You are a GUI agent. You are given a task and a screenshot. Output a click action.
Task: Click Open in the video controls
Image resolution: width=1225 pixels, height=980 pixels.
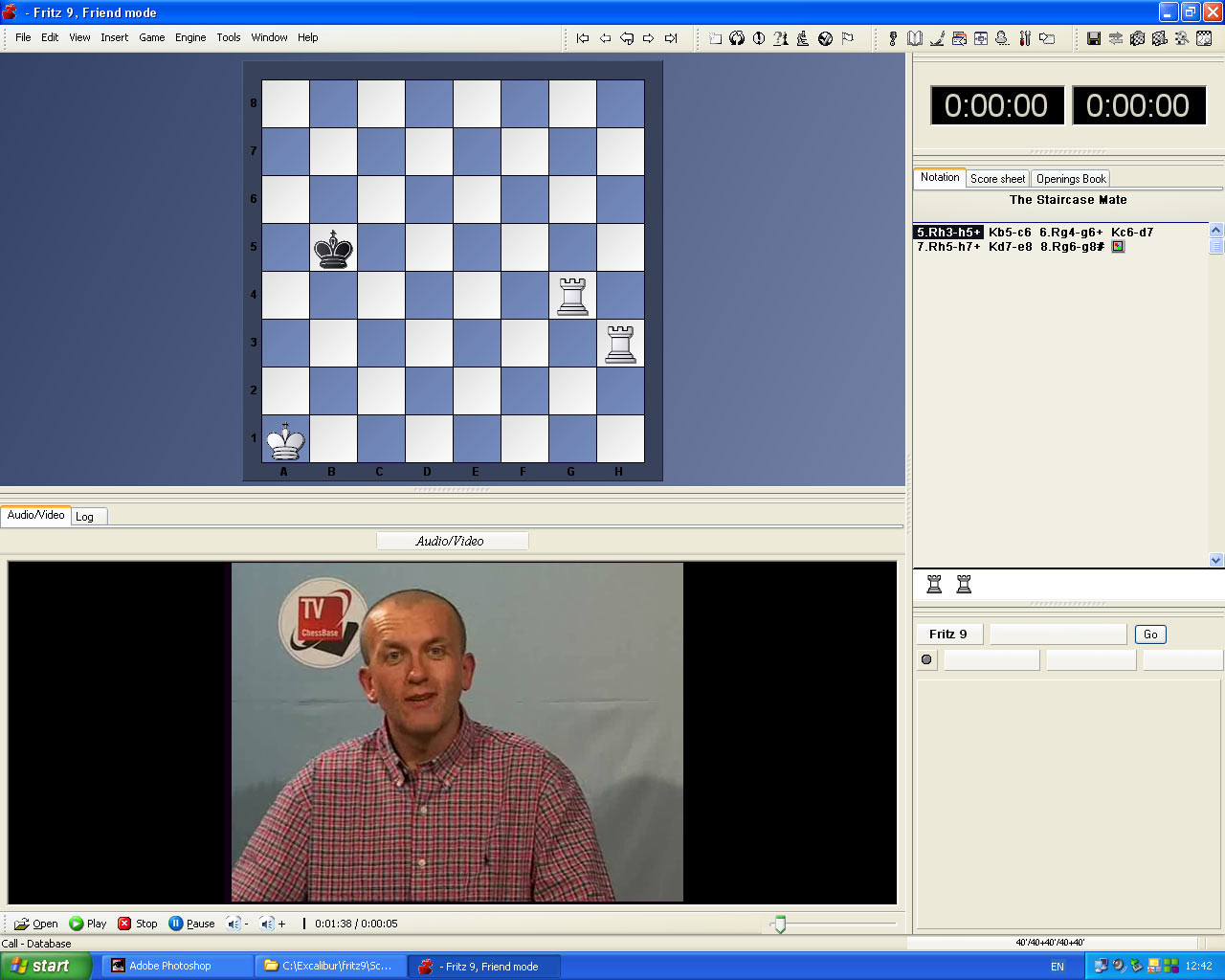click(x=36, y=924)
